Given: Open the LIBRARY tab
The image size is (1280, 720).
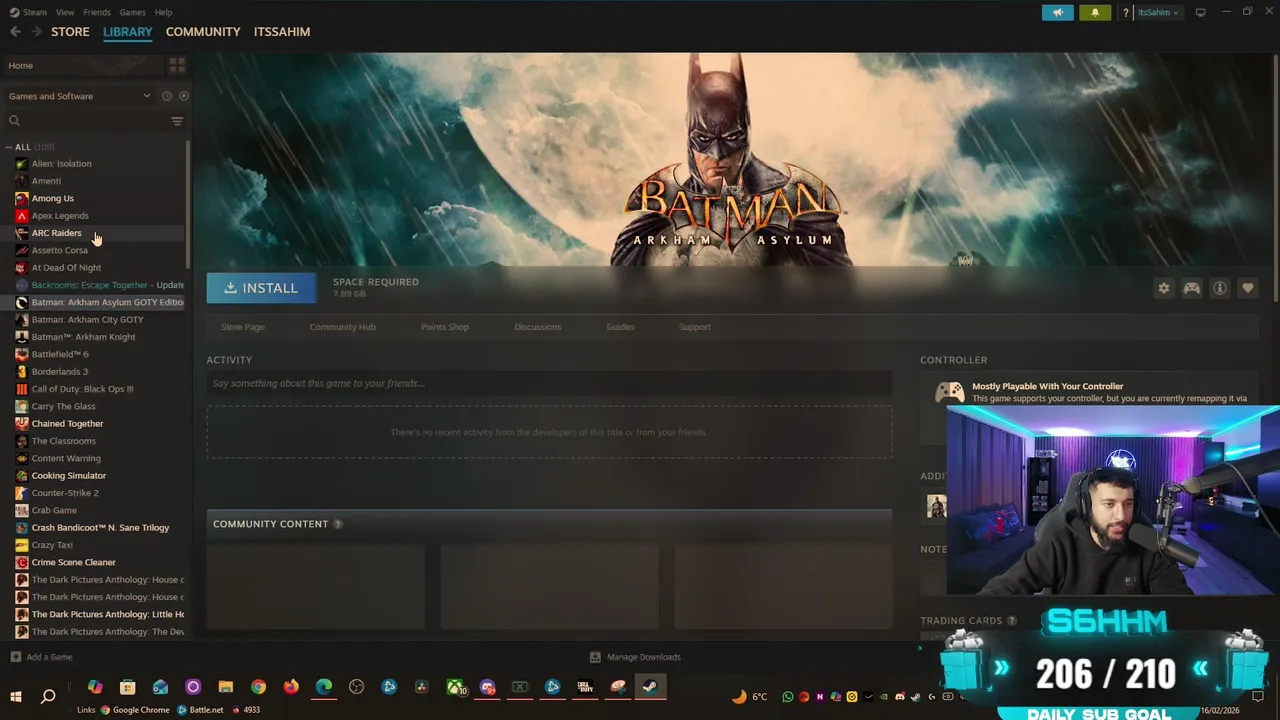Looking at the screenshot, I should point(128,32).
